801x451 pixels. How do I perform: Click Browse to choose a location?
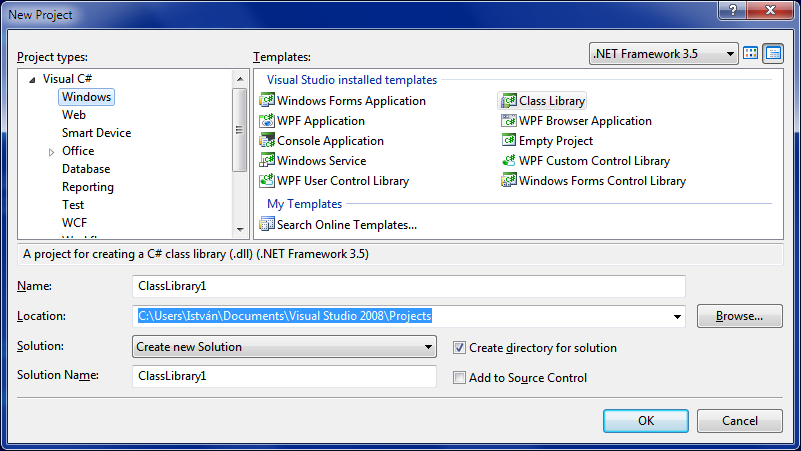coord(740,316)
